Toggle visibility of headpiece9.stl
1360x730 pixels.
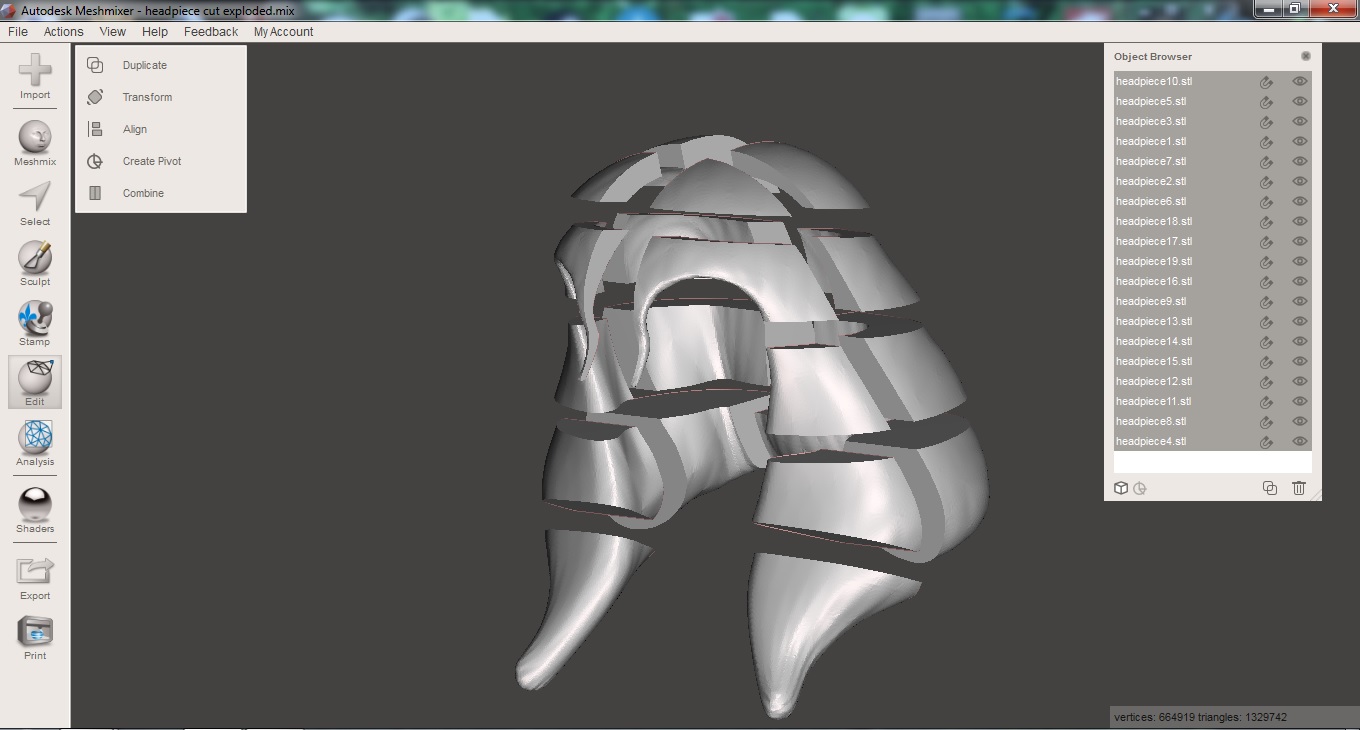[x=1300, y=301]
